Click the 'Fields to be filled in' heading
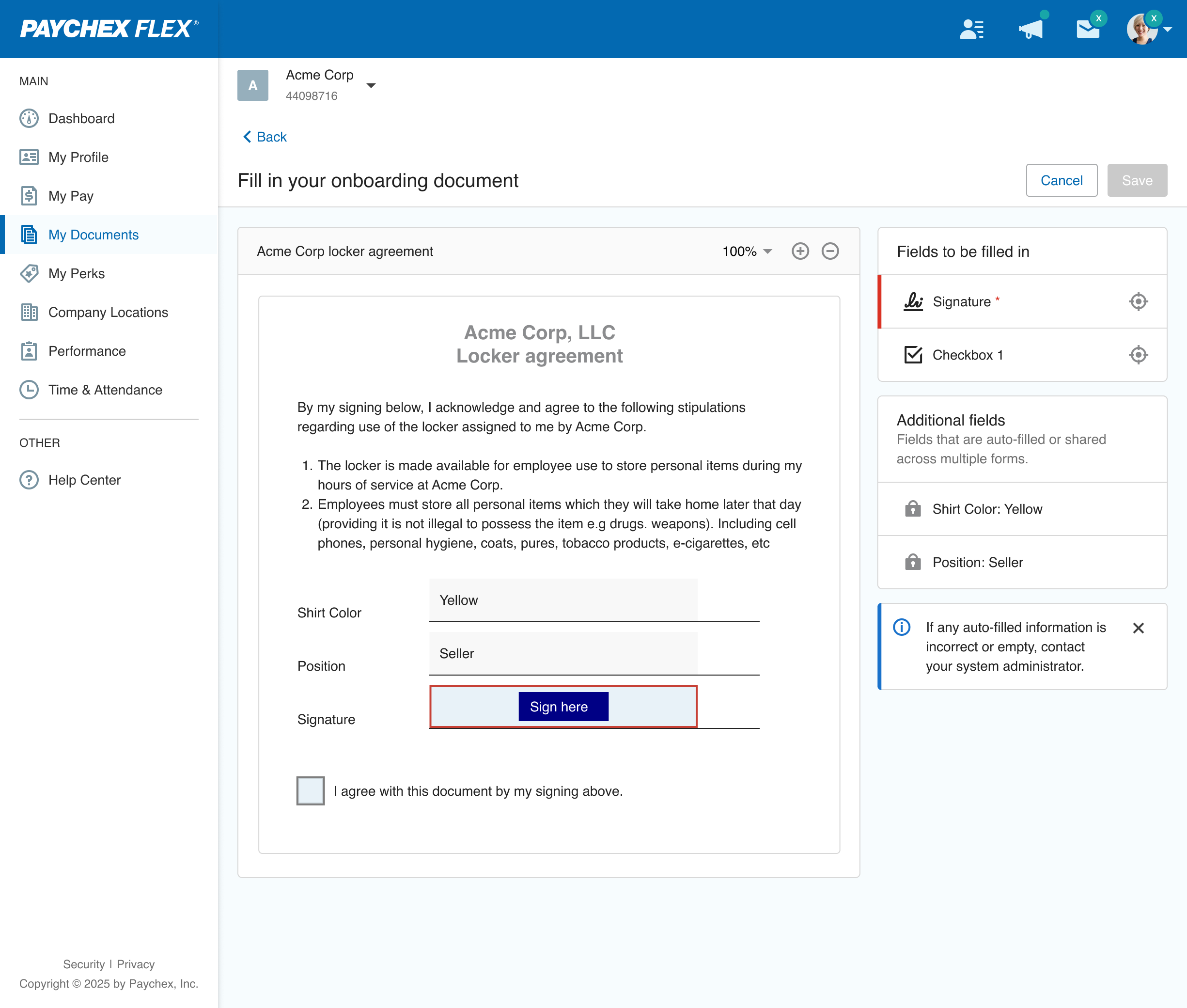This screenshot has height=1008, width=1187. [963, 252]
